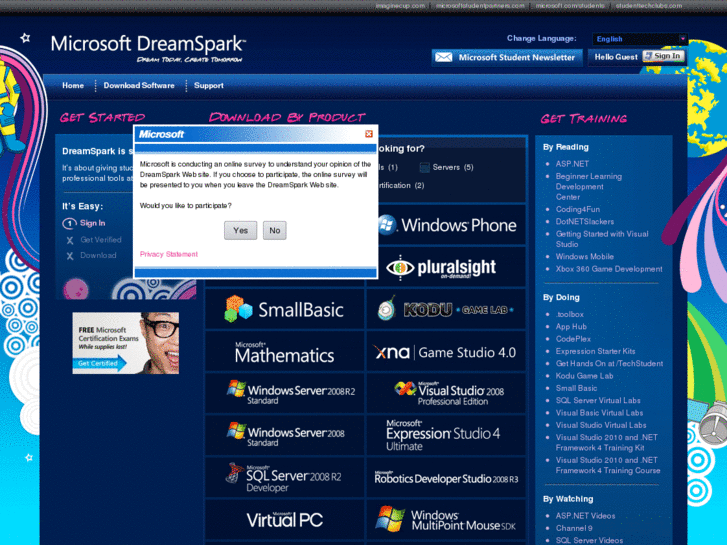
Task: Open Visual Studio 2008 Professional tile
Action: point(446,393)
